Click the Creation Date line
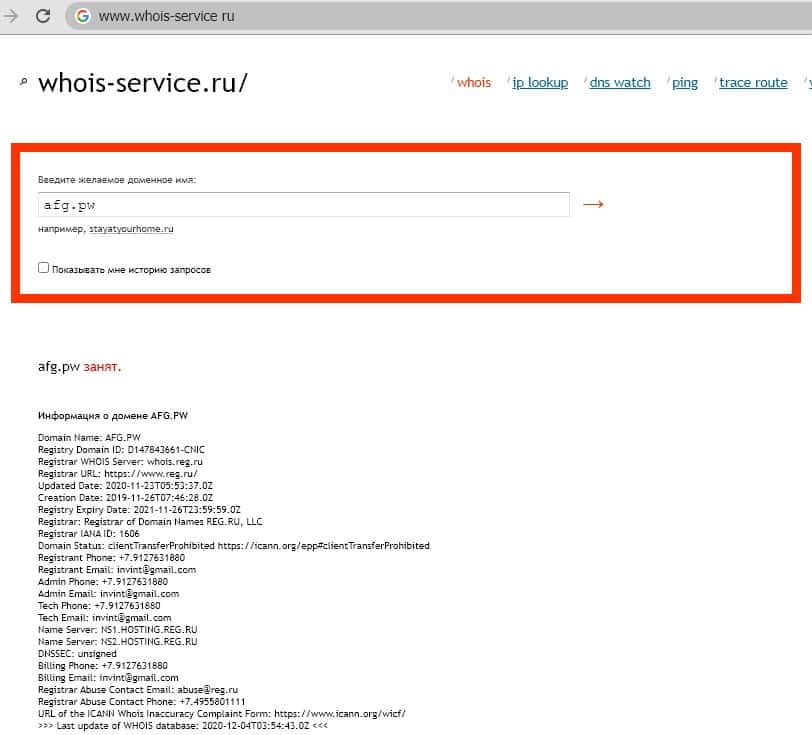This screenshot has width=812, height=735. (125, 498)
